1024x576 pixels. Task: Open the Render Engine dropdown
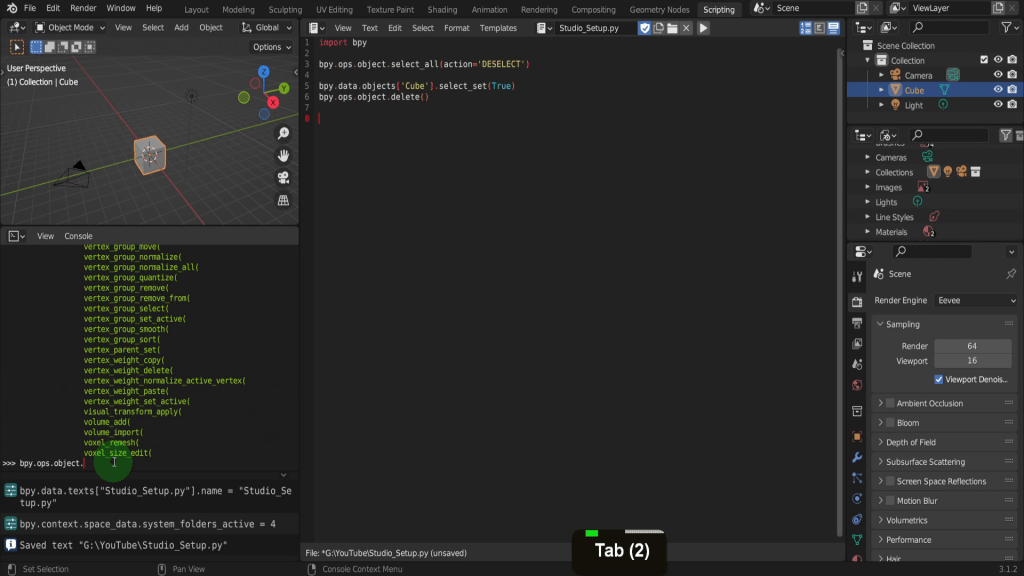coord(975,300)
